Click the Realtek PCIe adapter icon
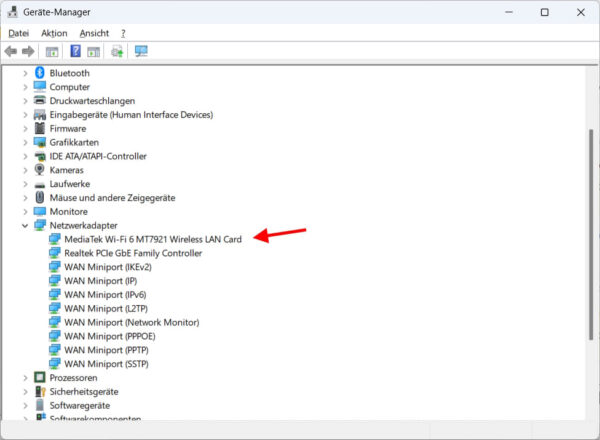The image size is (600, 440). [55, 253]
